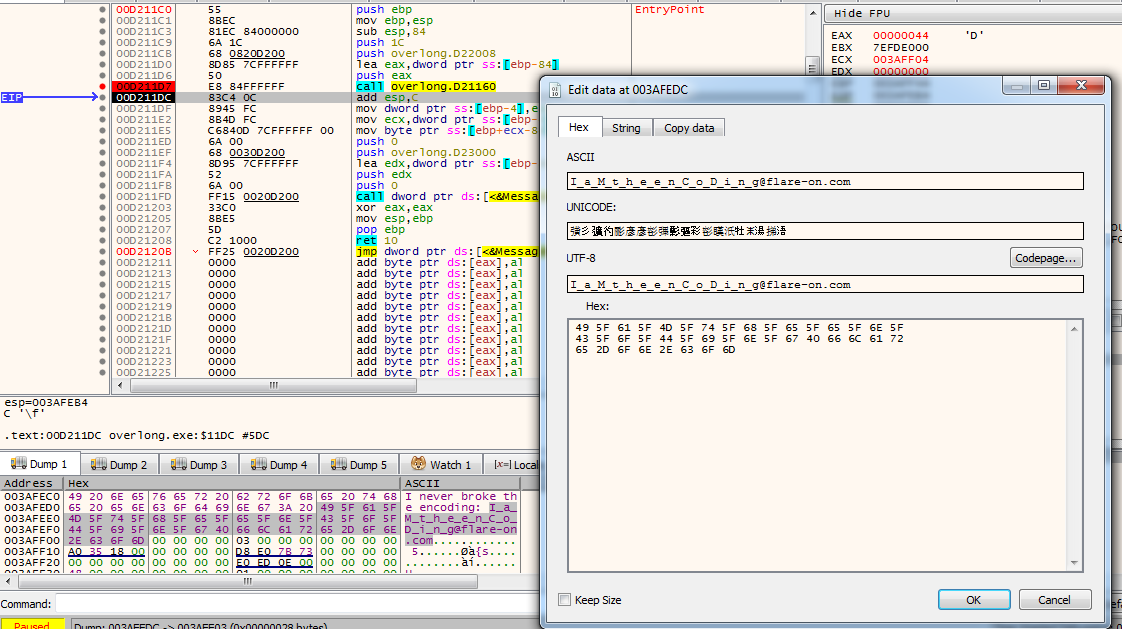
Task: Select dump row address 003AFF10
Action: 32,552
